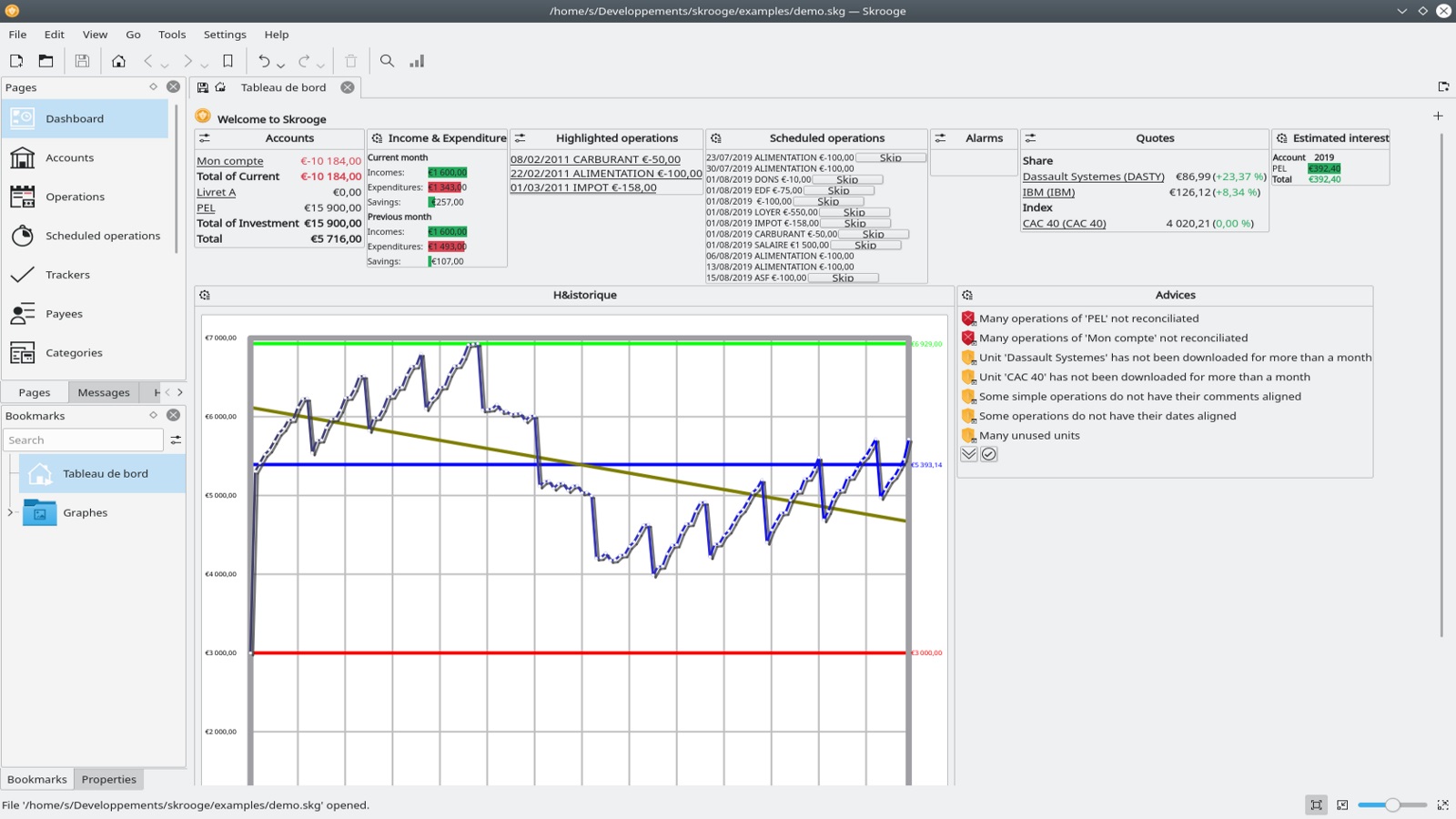
Task: Switch to the Properties tab at bottom
Action: [x=108, y=779]
